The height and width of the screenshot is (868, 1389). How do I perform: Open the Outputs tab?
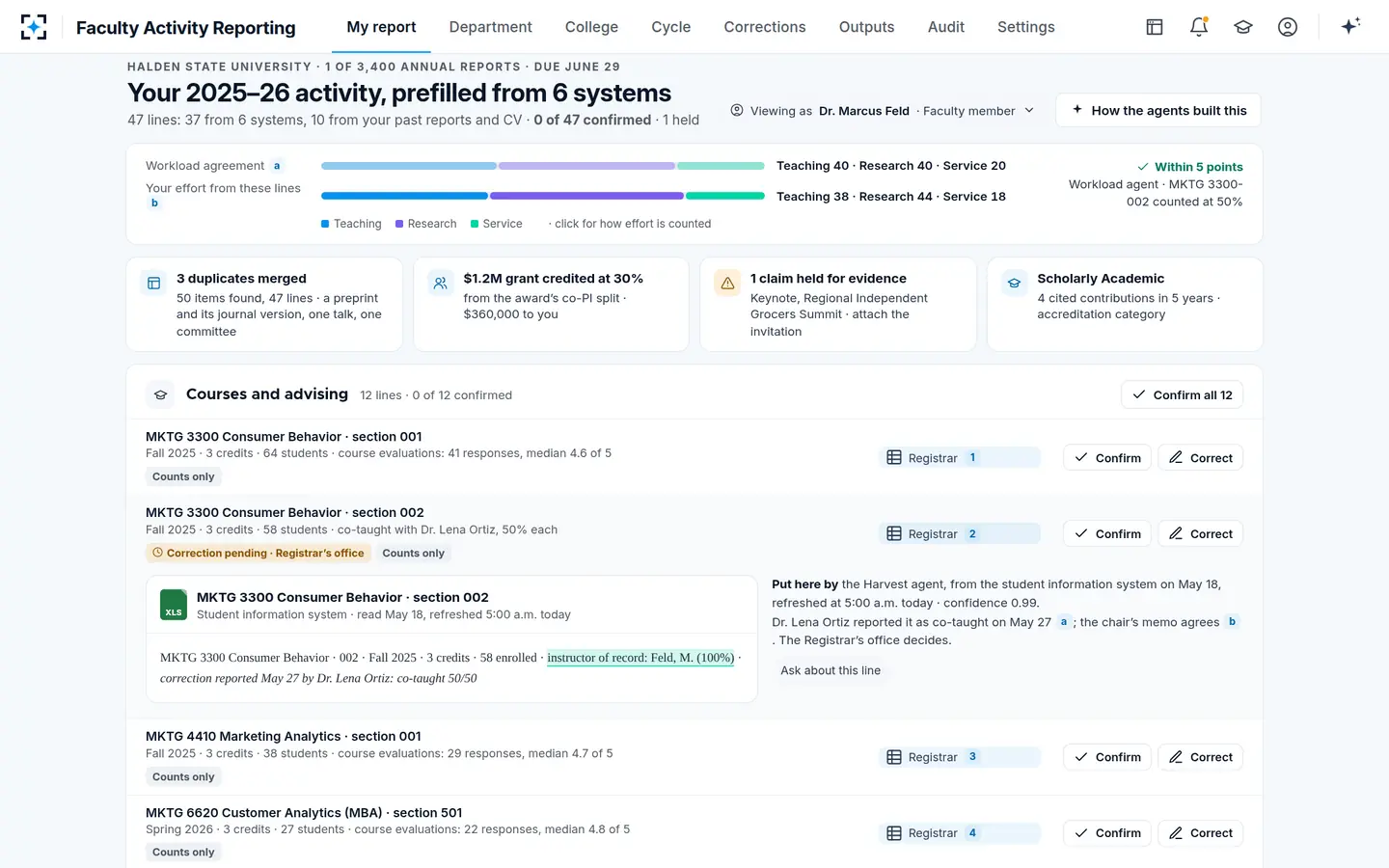coord(866,27)
